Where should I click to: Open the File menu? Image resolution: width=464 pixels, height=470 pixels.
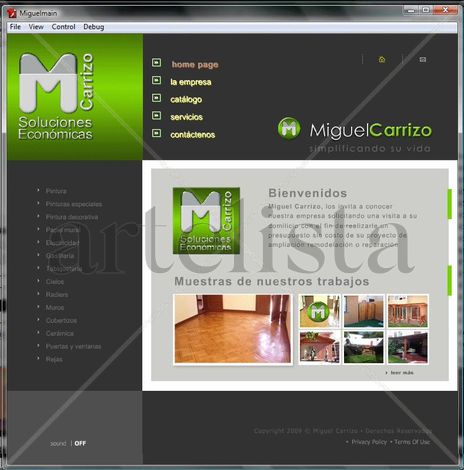click(x=15, y=27)
